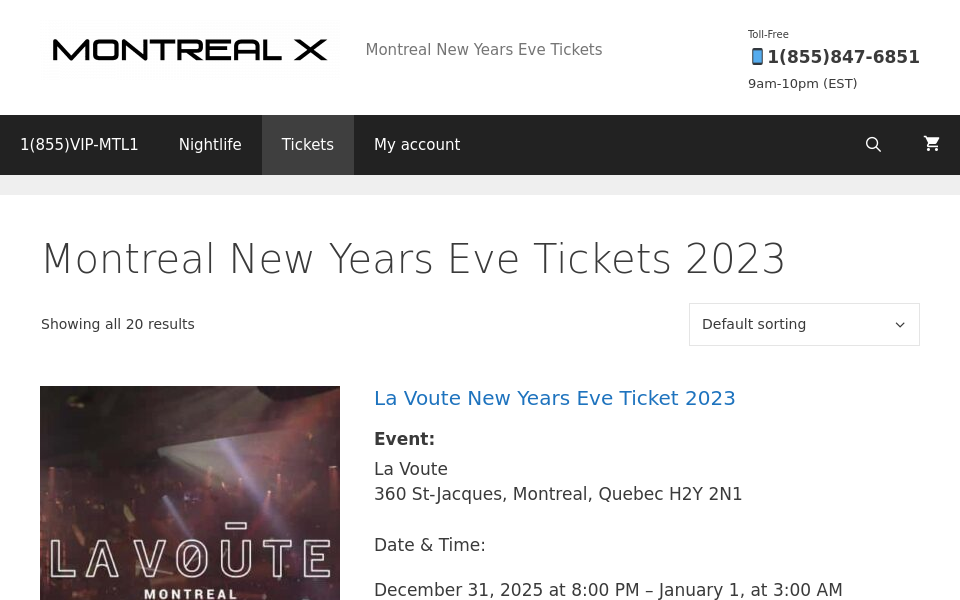This screenshot has width=960, height=600.
Task: Click the page heading Montreal New Years Eve Tickets 2023
Action: tap(414, 259)
